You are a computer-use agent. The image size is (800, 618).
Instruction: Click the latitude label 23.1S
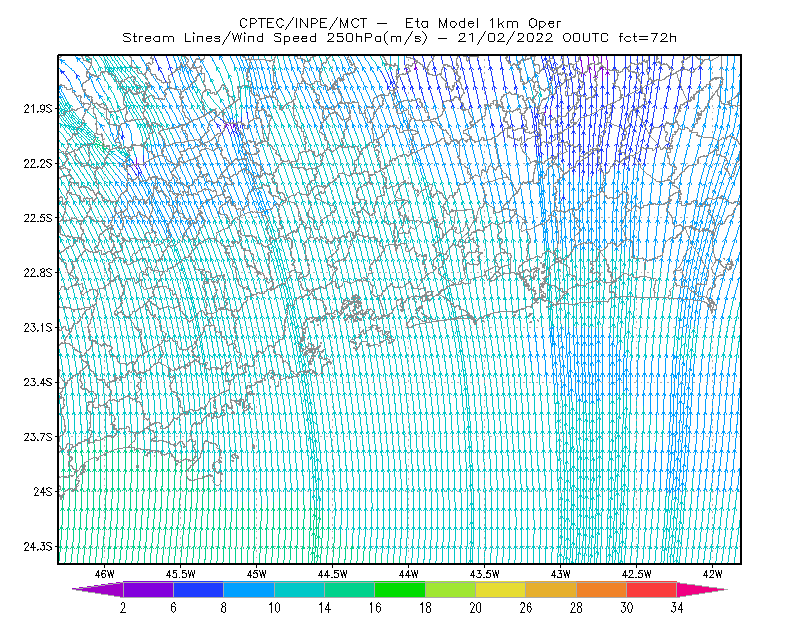[38, 327]
